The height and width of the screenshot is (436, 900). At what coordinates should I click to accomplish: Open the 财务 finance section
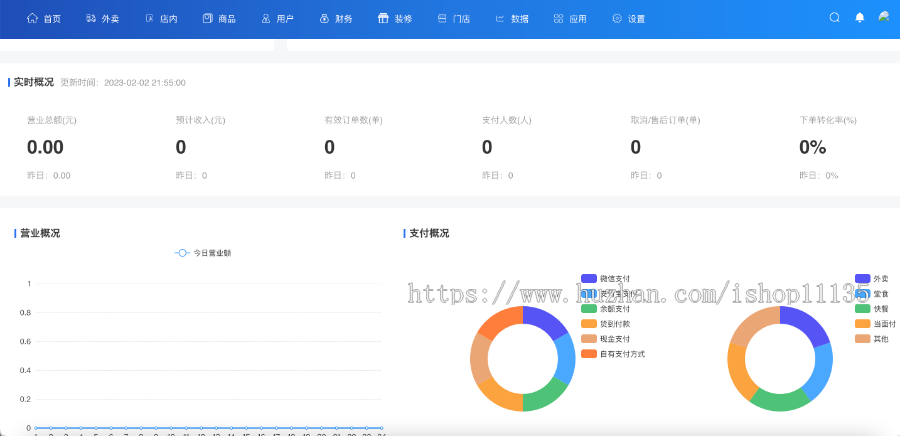click(335, 18)
